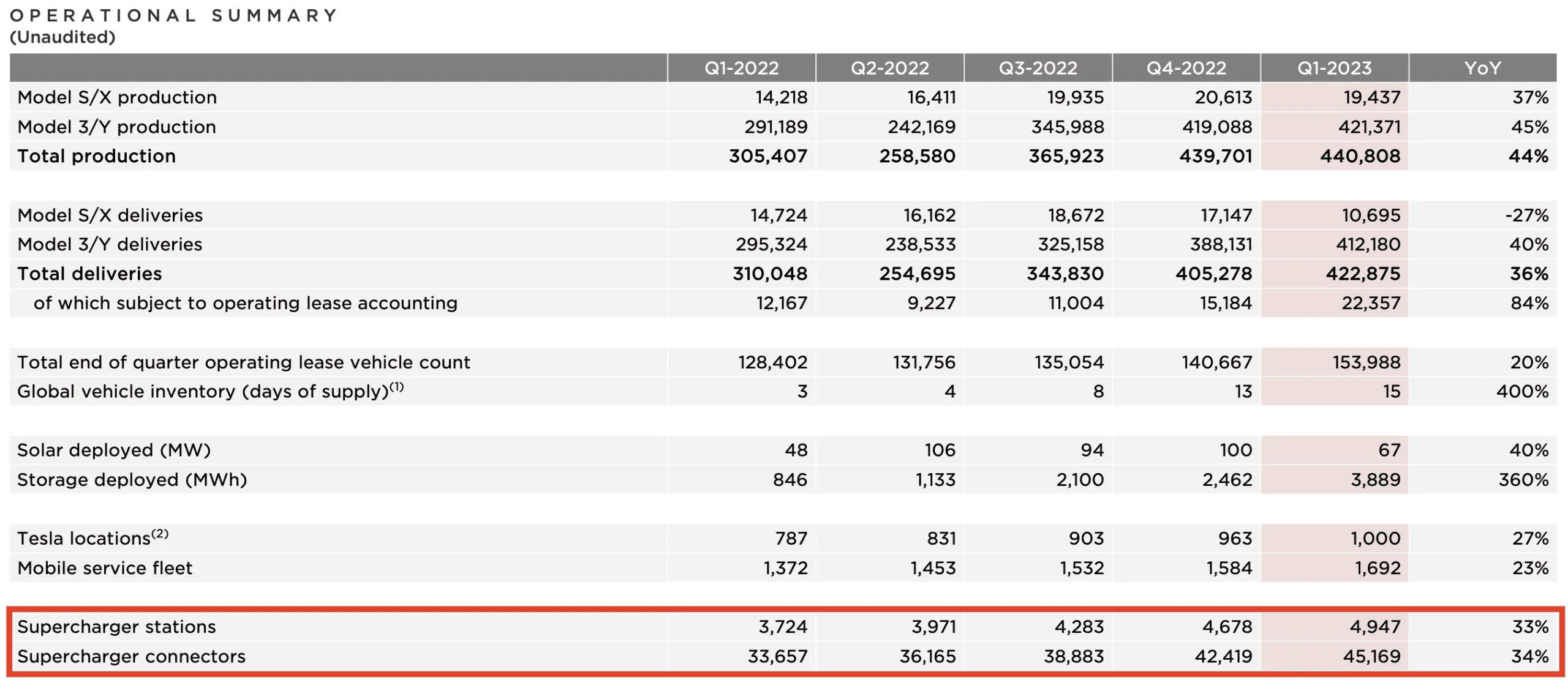The width and height of the screenshot is (1568, 680).
Task: Select the Storage deployed (MWh) label
Action: 132,479
